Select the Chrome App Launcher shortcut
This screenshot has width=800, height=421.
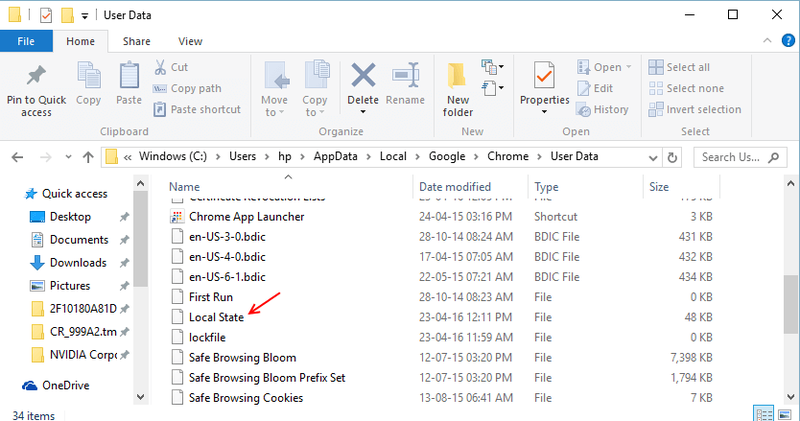click(x=246, y=216)
